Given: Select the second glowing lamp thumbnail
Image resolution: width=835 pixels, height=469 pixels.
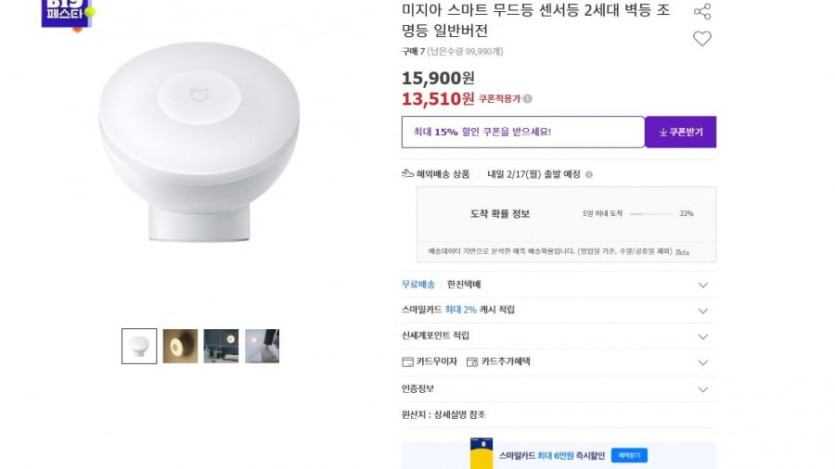Looking at the screenshot, I should (x=180, y=346).
